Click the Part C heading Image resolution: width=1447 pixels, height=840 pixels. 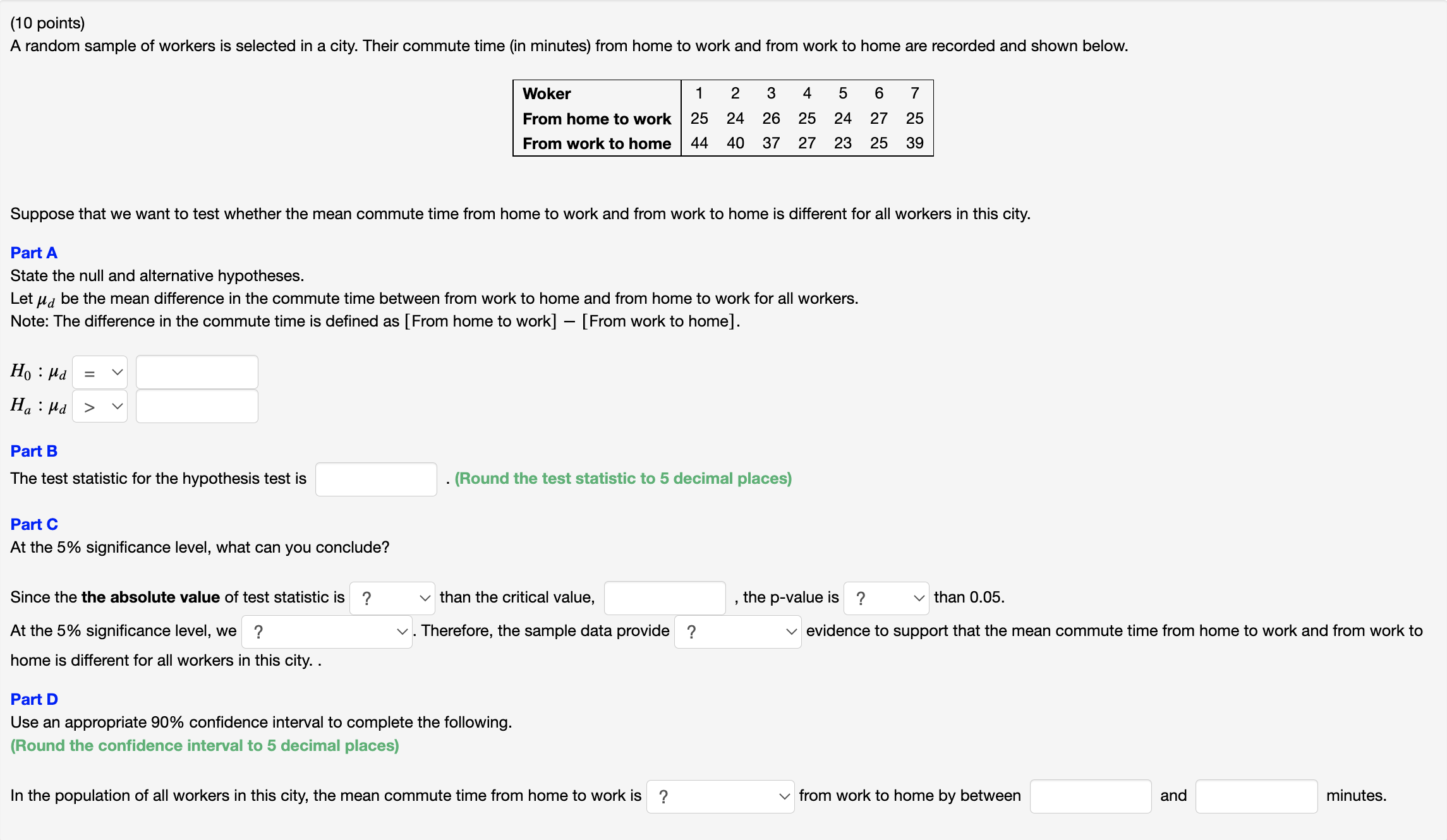(x=33, y=524)
